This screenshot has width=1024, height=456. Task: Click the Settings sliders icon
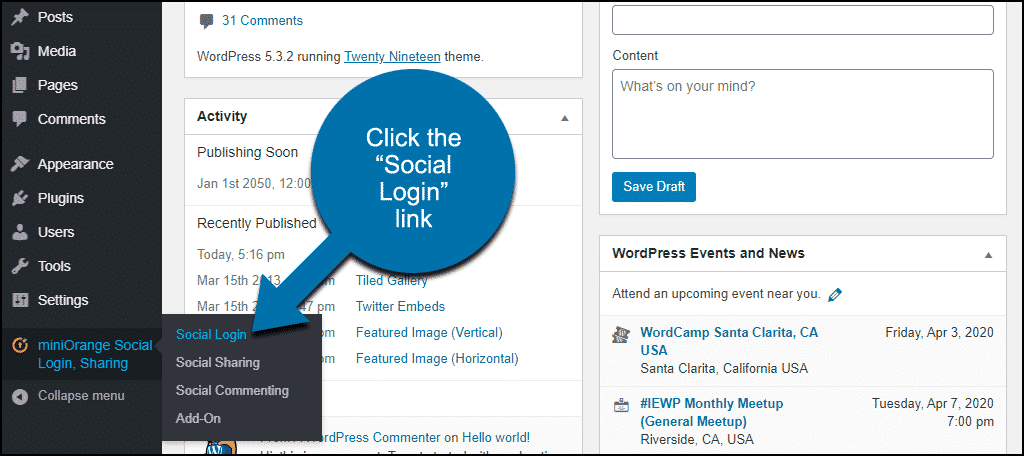(20, 300)
